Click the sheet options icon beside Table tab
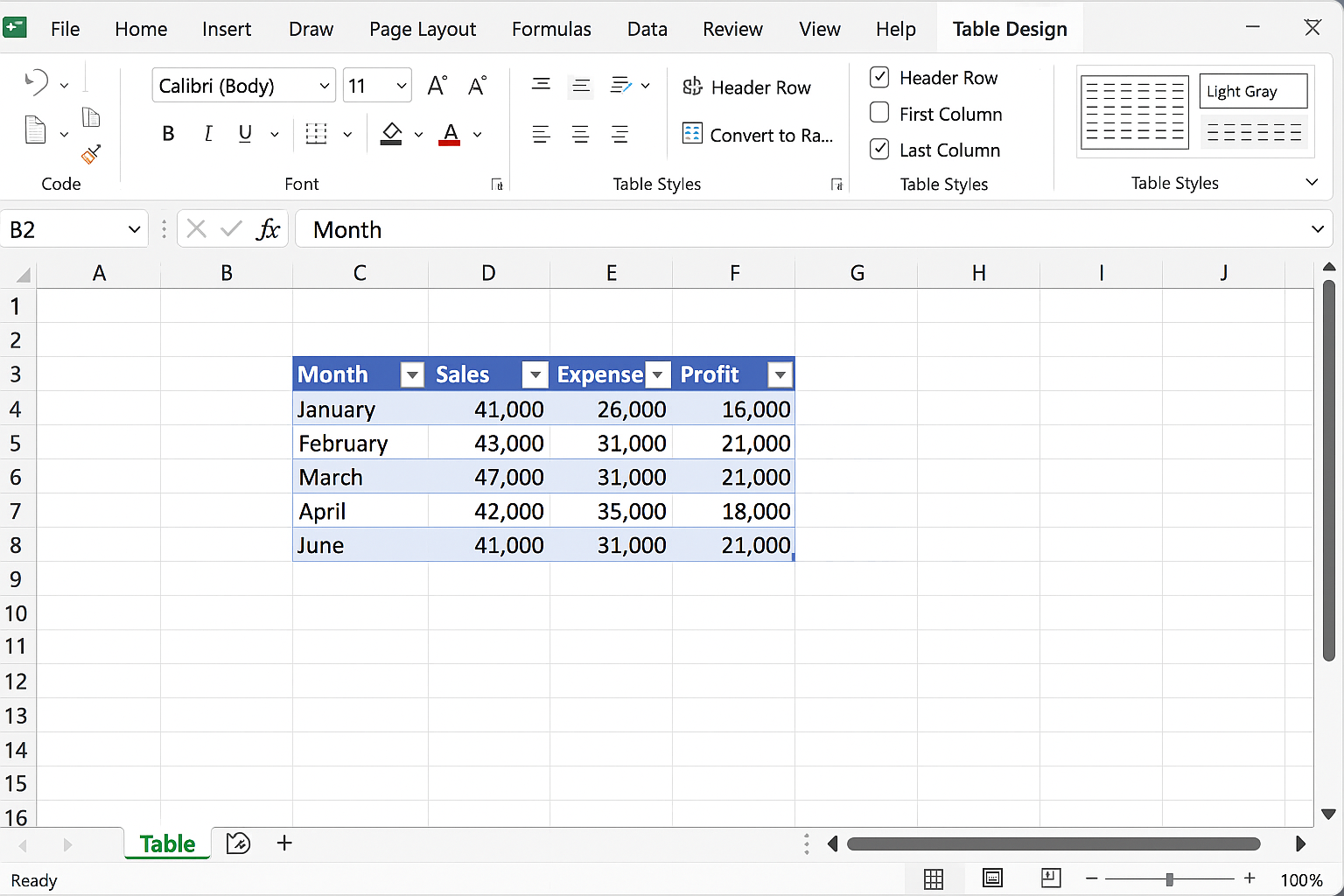 click(x=238, y=843)
